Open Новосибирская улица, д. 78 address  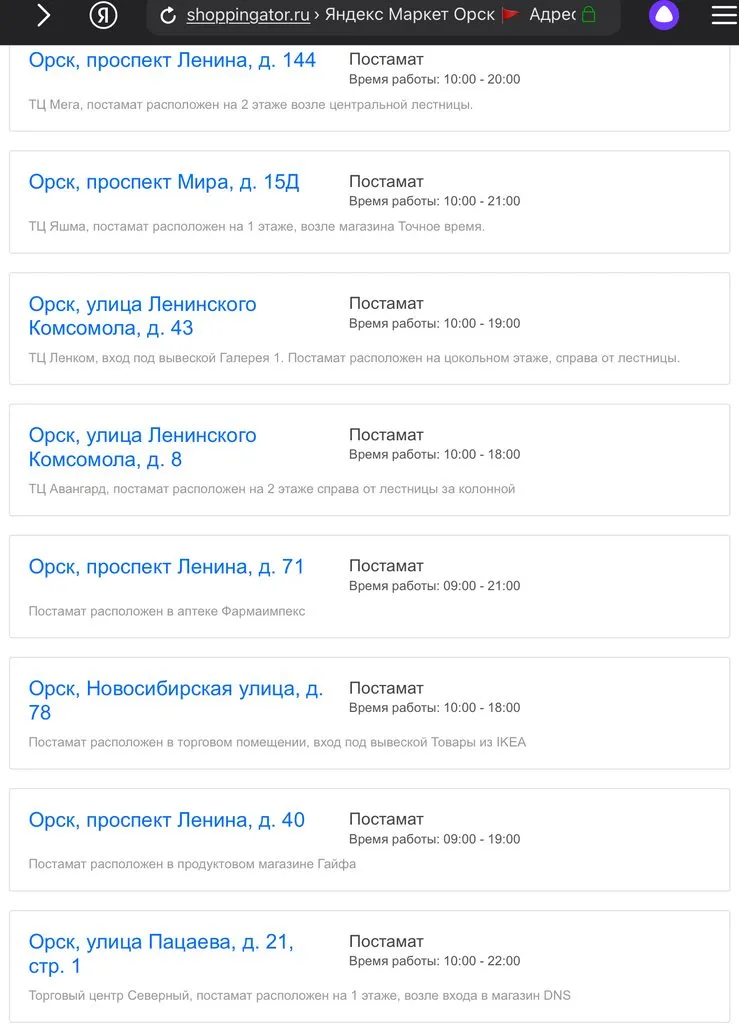tap(175, 700)
